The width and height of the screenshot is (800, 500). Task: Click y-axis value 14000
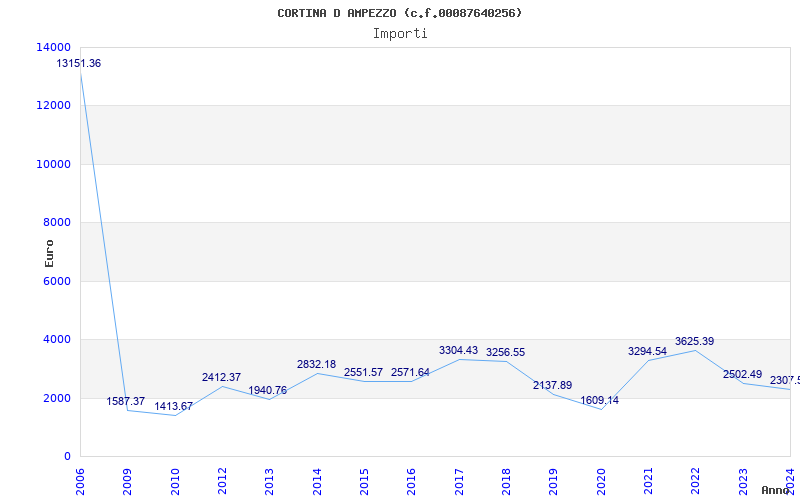tap(54, 47)
